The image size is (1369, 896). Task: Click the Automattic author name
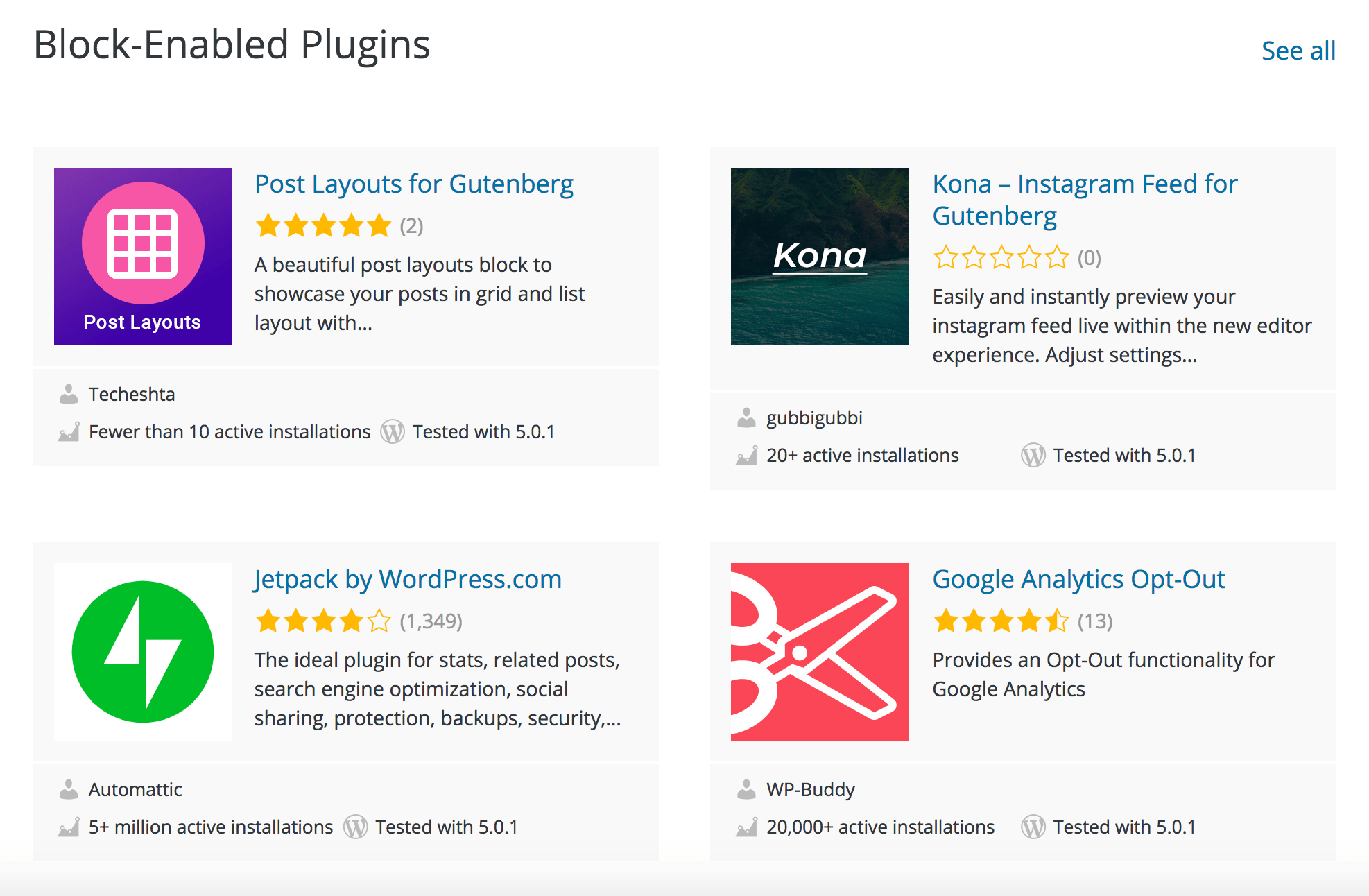coord(135,790)
